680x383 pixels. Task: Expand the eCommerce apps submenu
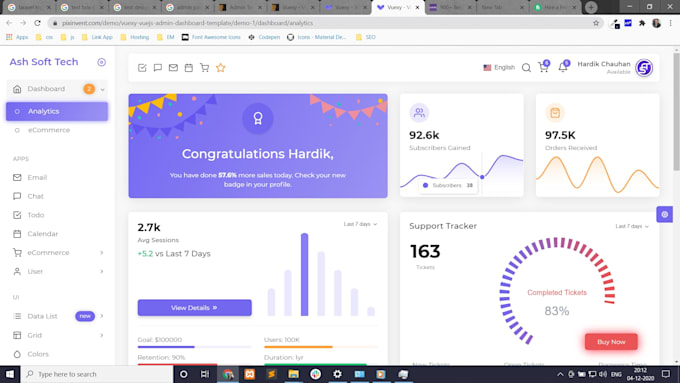point(57,252)
